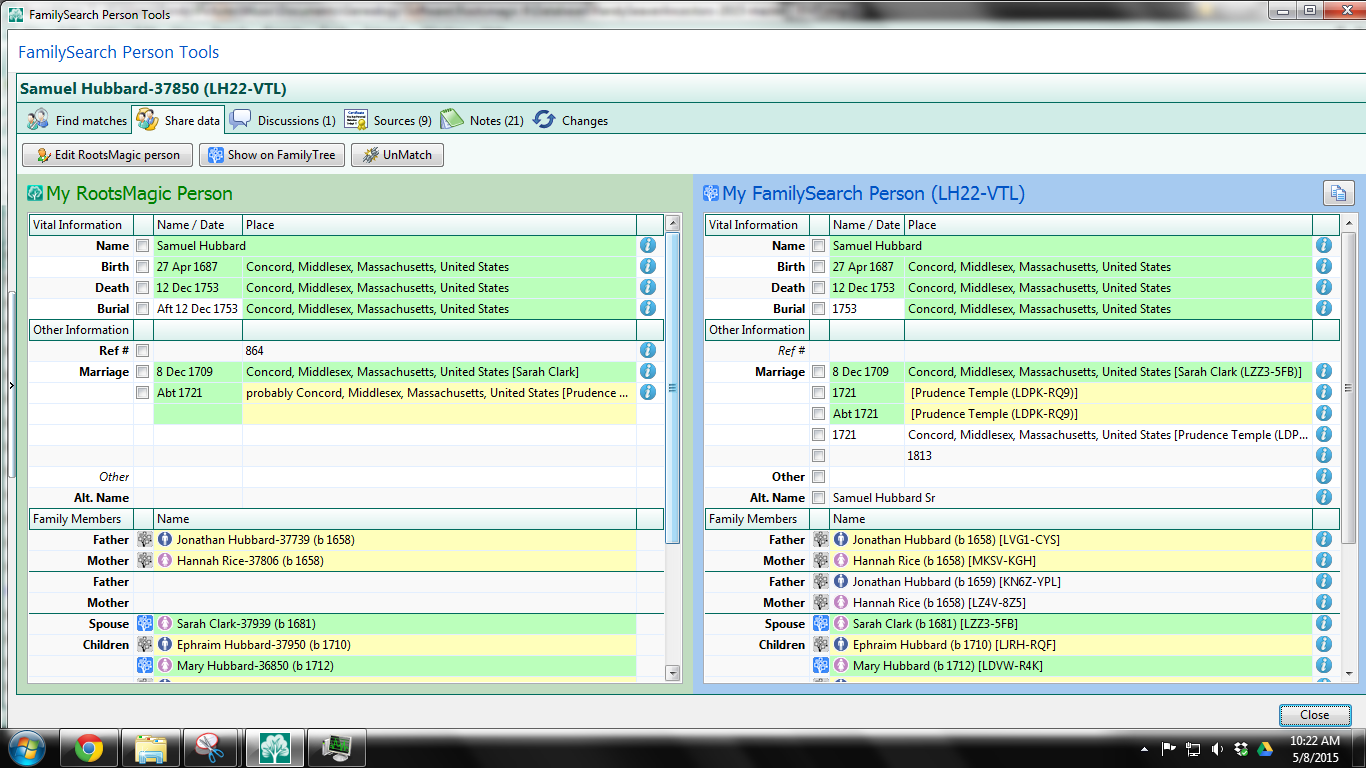The width and height of the screenshot is (1366, 768).
Task: Click the female icon beside Hannah Rice-37806
Action: [165, 560]
